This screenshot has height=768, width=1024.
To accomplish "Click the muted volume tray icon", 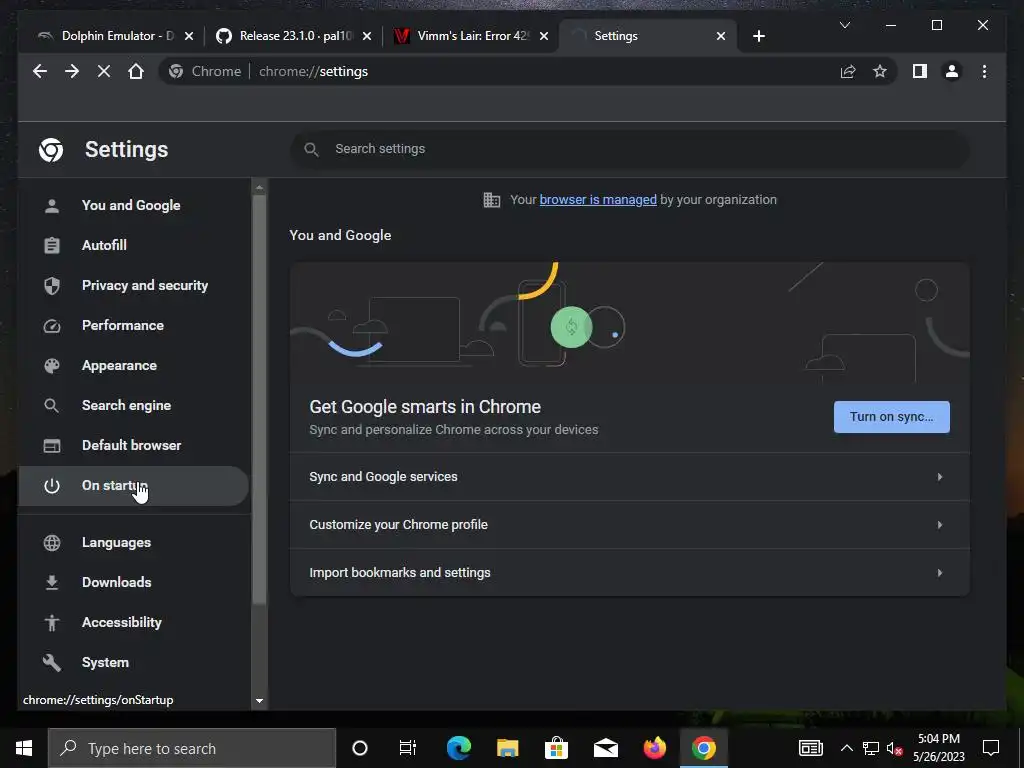I will pyautogui.click(x=894, y=748).
